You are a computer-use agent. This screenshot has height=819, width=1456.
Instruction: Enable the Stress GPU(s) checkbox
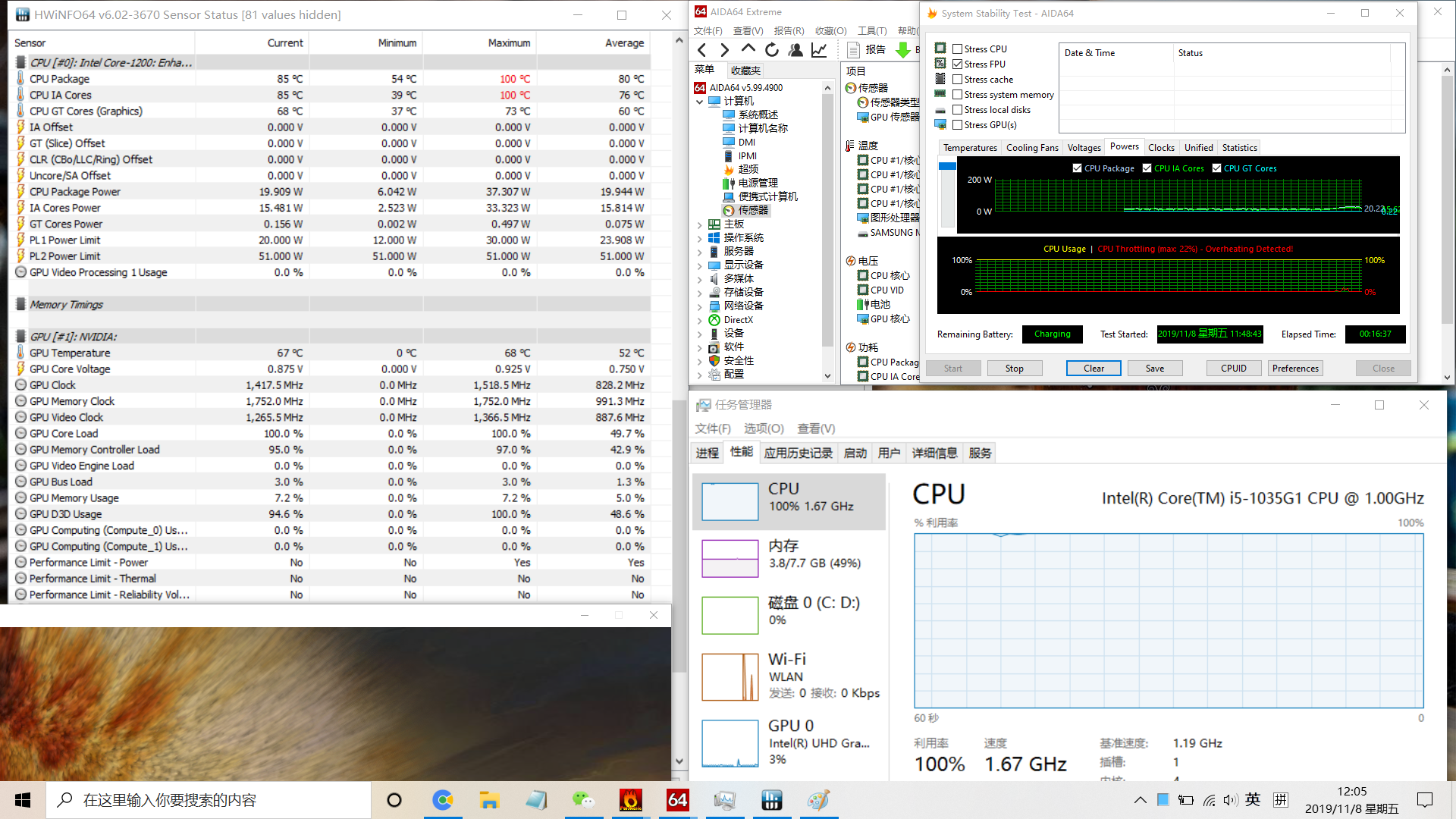point(957,124)
